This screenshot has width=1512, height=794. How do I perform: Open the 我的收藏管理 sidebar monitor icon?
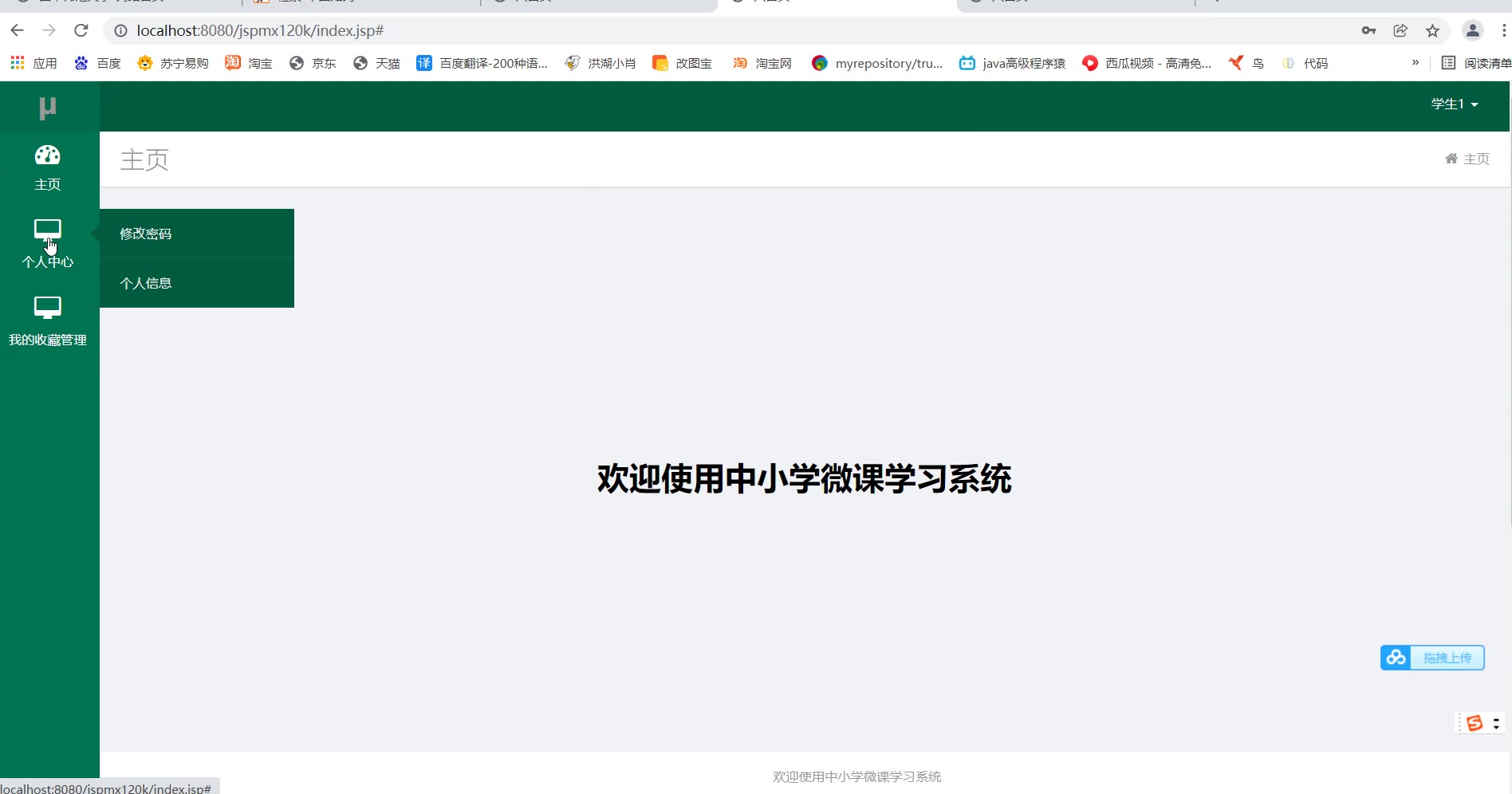pyautogui.click(x=48, y=308)
